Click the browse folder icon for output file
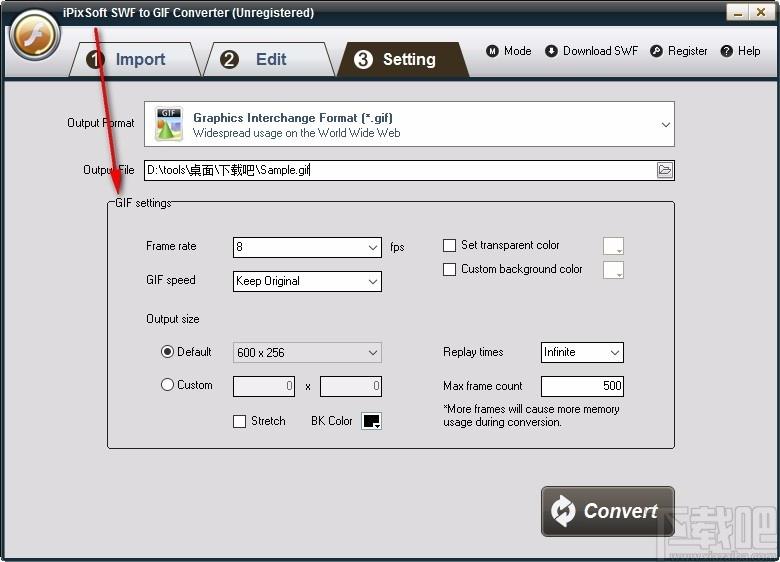The height and width of the screenshot is (562, 780). (665, 170)
